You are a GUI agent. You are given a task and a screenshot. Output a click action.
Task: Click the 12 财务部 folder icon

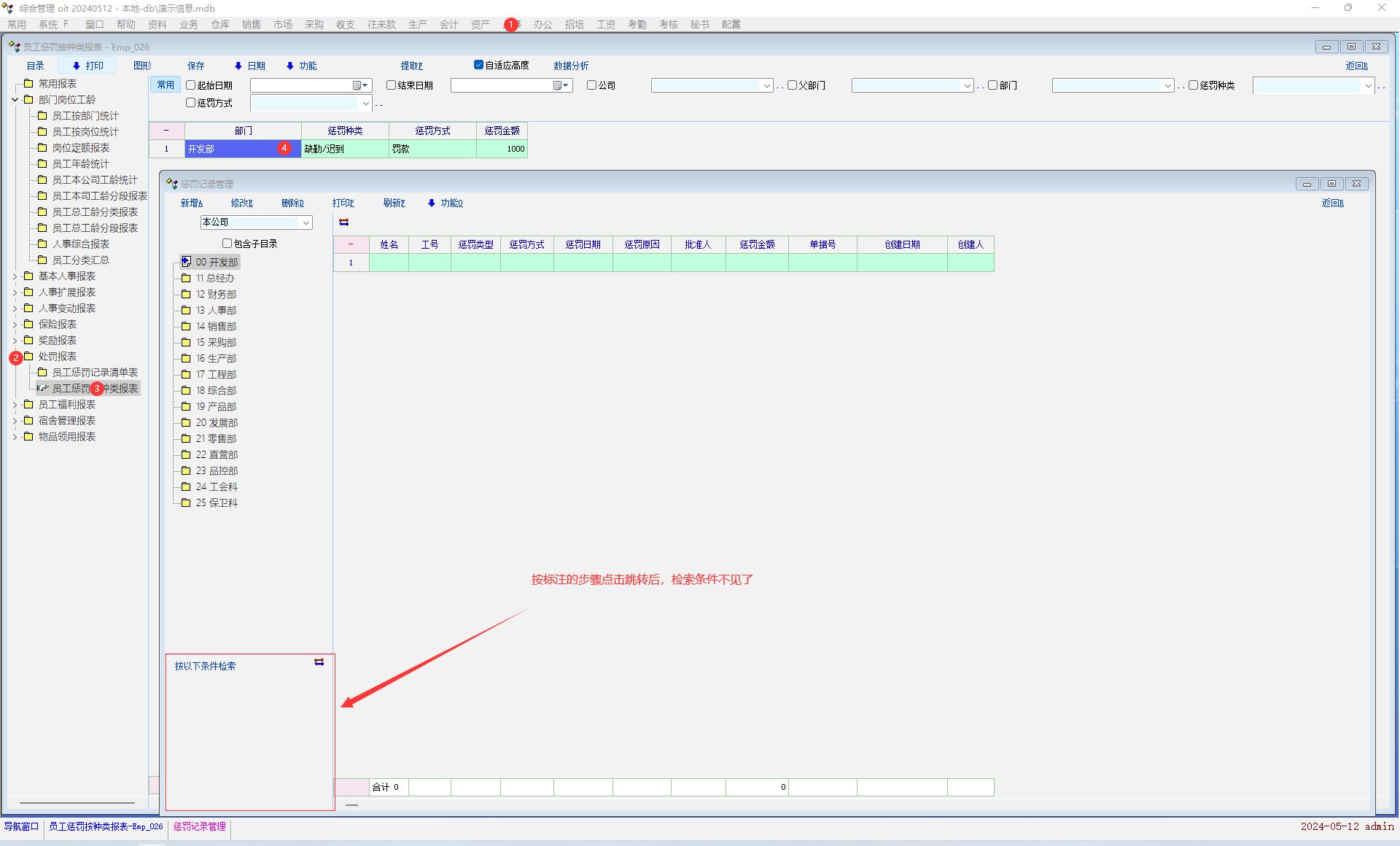pyautogui.click(x=186, y=294)
